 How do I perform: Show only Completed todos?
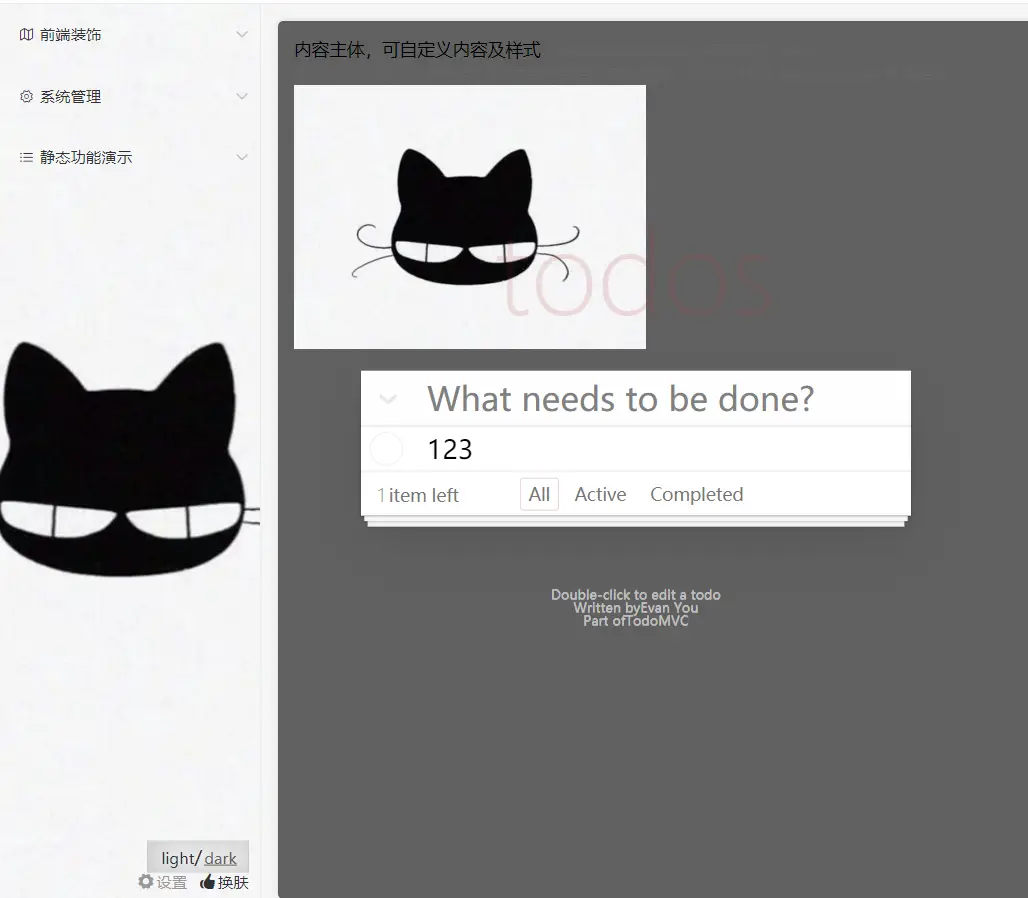pos(696,495)
